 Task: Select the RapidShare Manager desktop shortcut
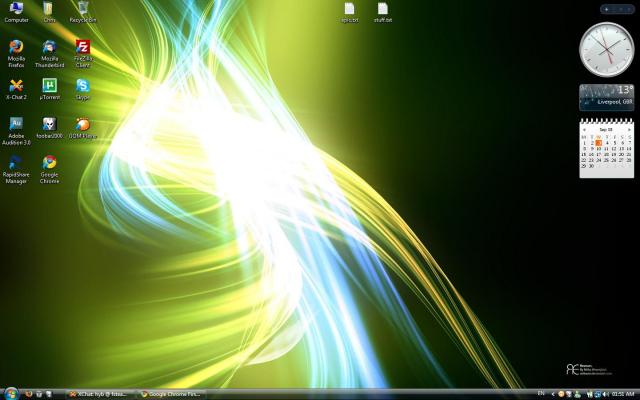pyautogui.click(x=16, y=170)
